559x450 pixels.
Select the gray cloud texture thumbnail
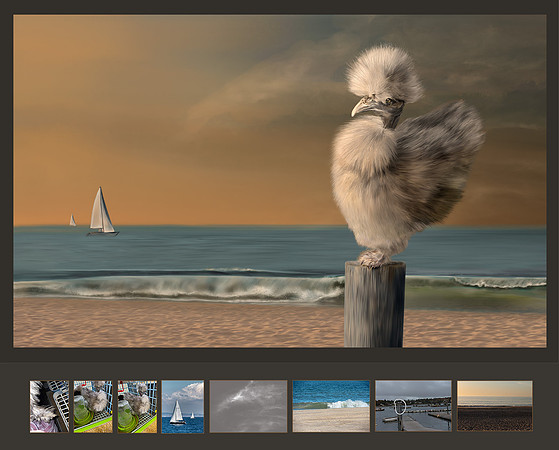pos(248,406)
